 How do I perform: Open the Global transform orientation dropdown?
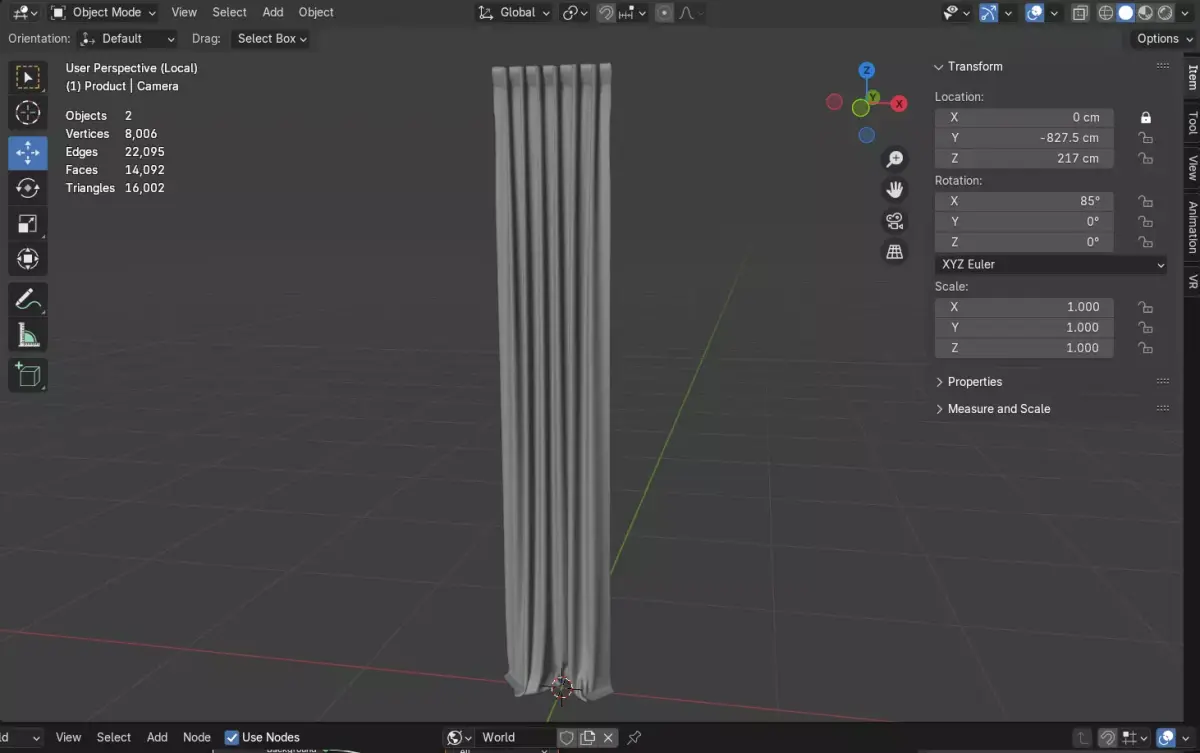point(515,13)
